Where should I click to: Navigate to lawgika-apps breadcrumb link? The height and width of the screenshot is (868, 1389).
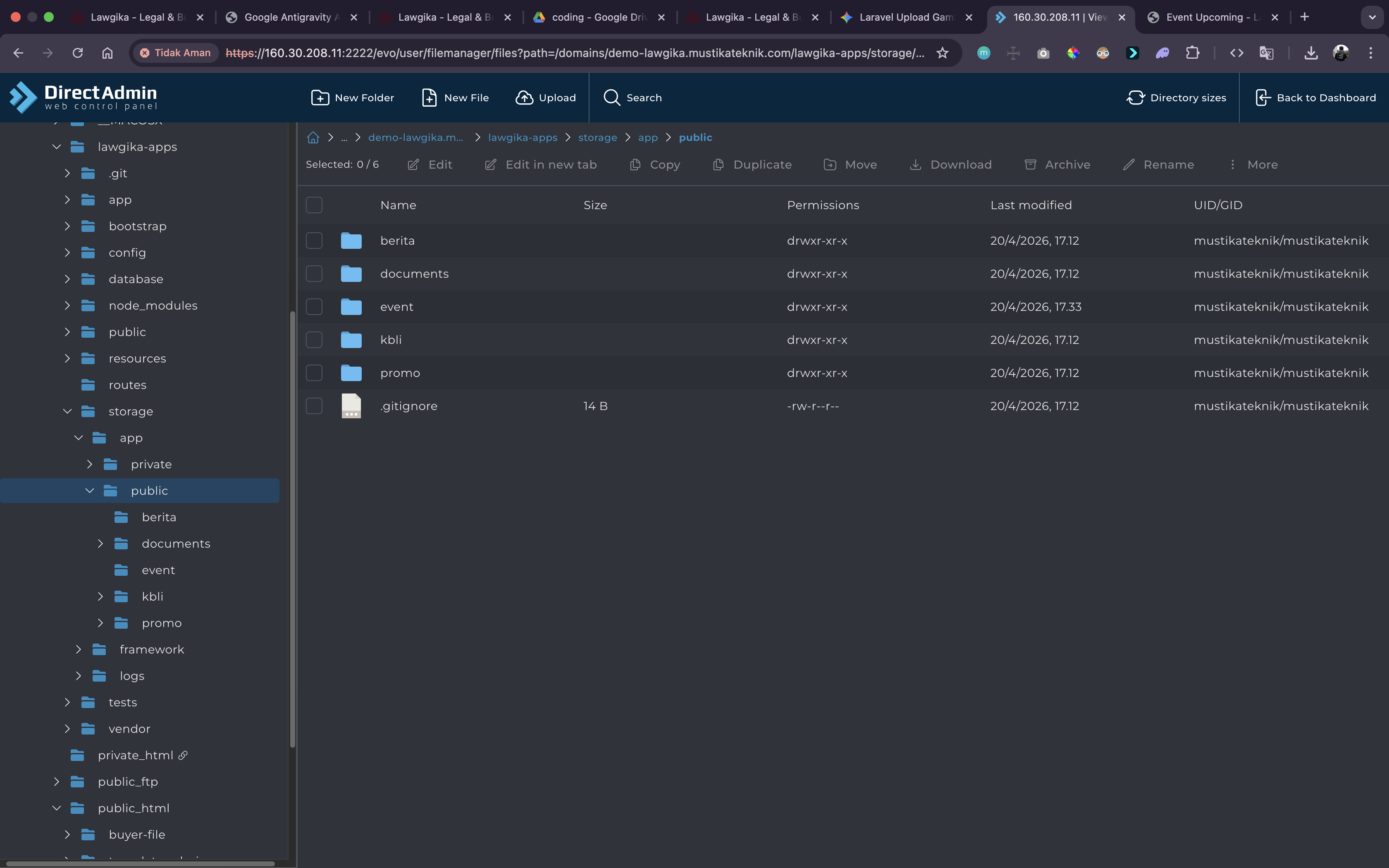[x=522, y=137]
